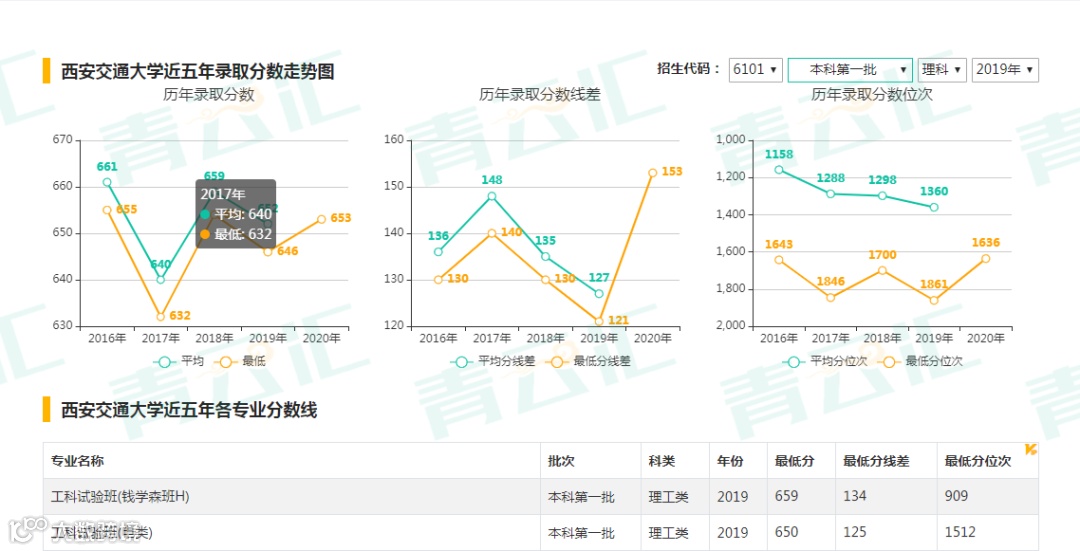The image size is (1080, 551).
Task: Click 2020 lowest line-difference point 153
Action: click(652, 173)
